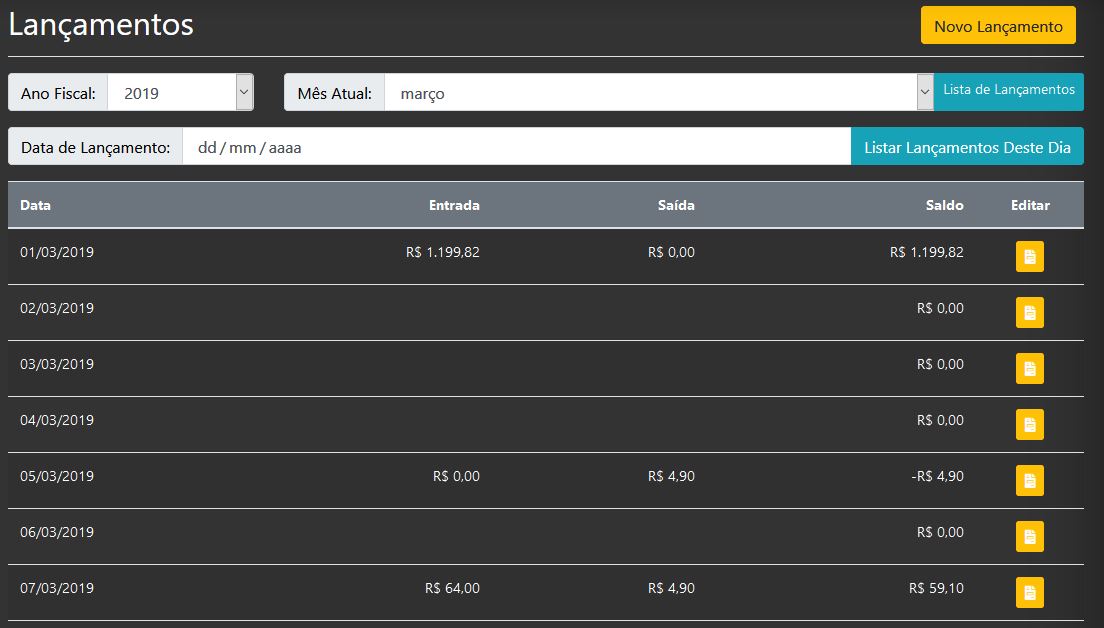Open edit icon for 02/03/2019 row
1104x628 pixels.
click(x=1029, y=313)
